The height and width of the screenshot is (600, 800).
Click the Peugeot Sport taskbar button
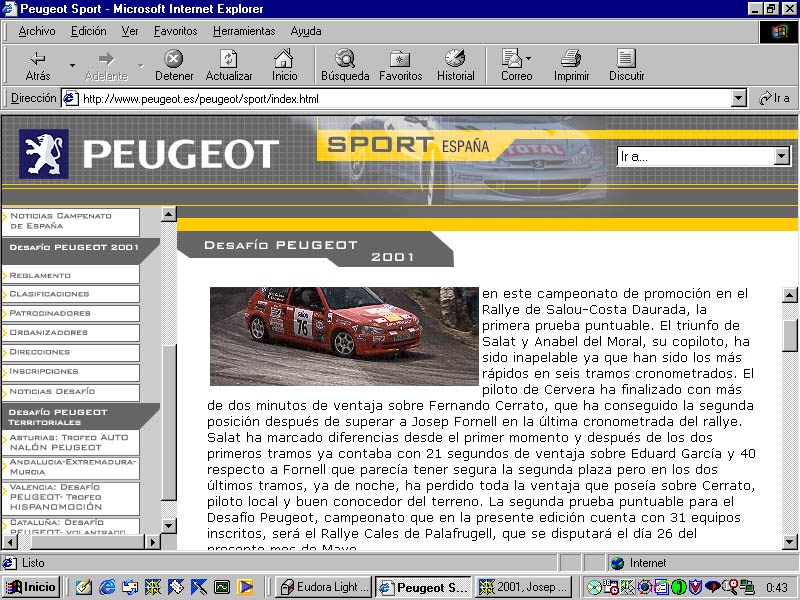(424, 587)
